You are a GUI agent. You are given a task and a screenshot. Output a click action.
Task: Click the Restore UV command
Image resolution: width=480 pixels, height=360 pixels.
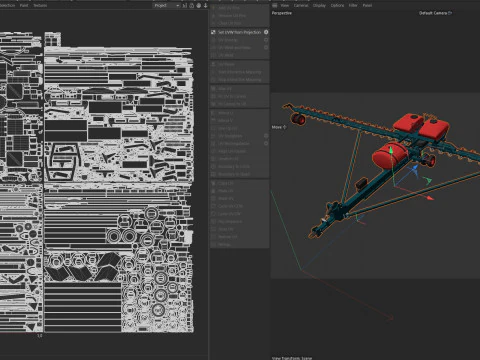click(239, 237)
